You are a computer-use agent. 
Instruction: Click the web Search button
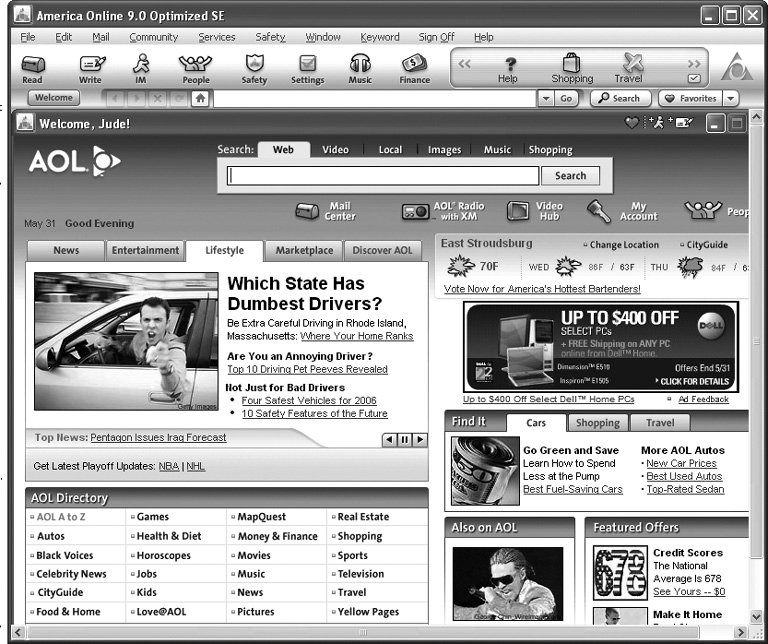tap(570, 176)
